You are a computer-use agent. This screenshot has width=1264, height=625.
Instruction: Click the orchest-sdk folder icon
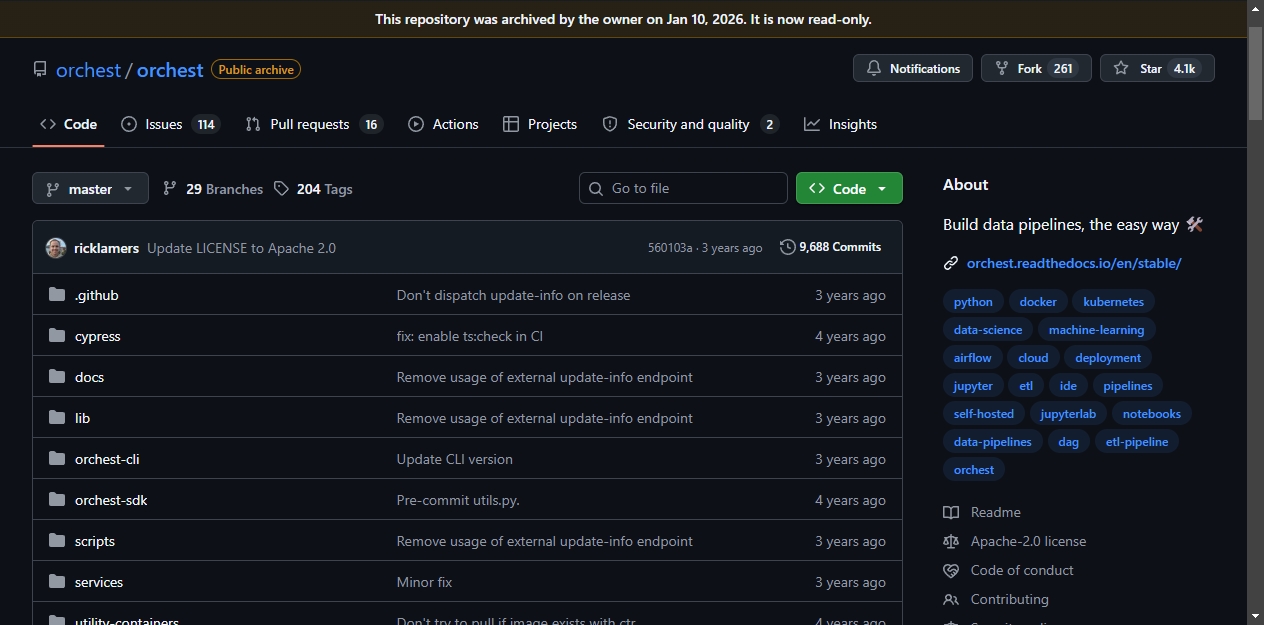pos(57,500)
